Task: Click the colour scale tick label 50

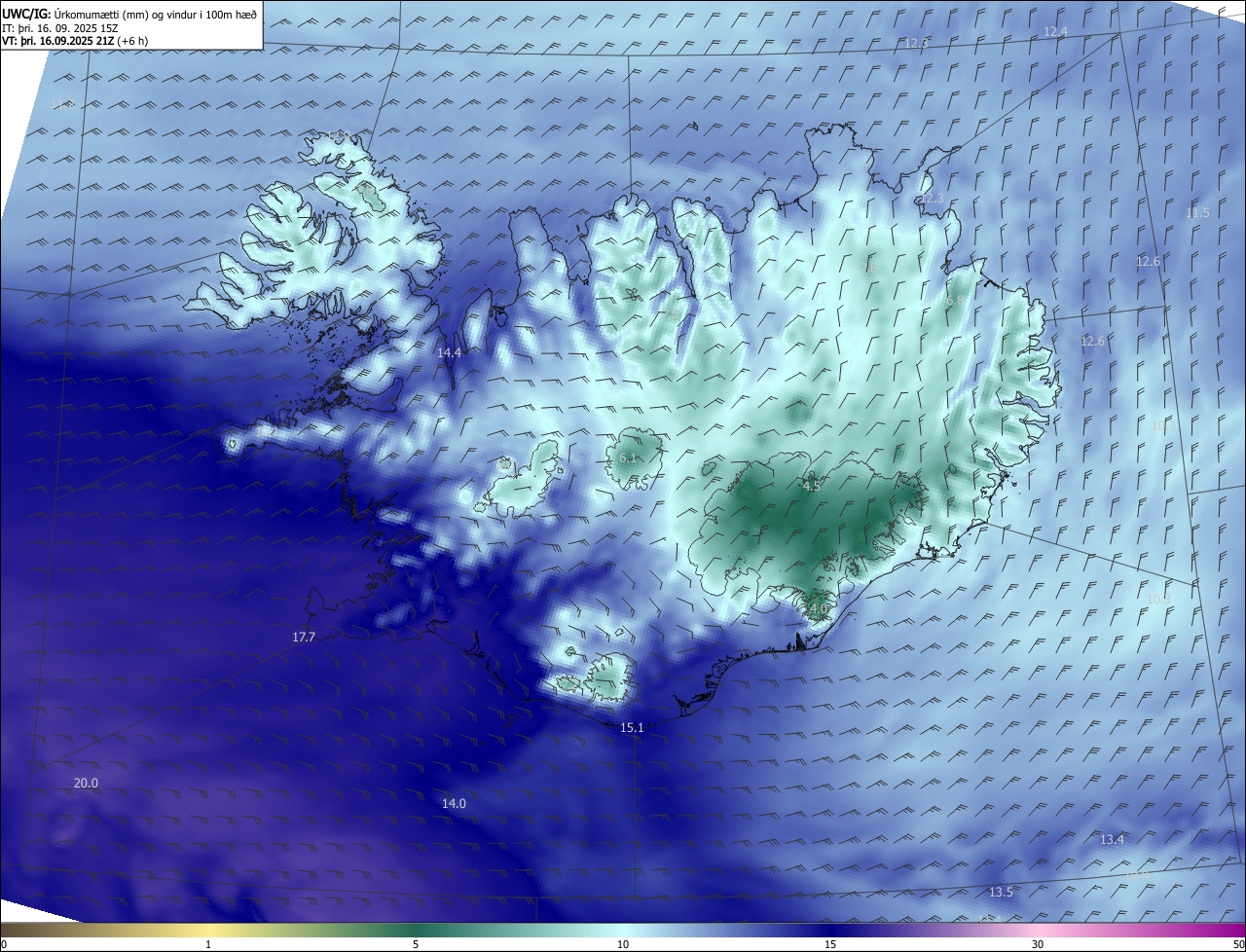Action: [x=1238, y=945]
